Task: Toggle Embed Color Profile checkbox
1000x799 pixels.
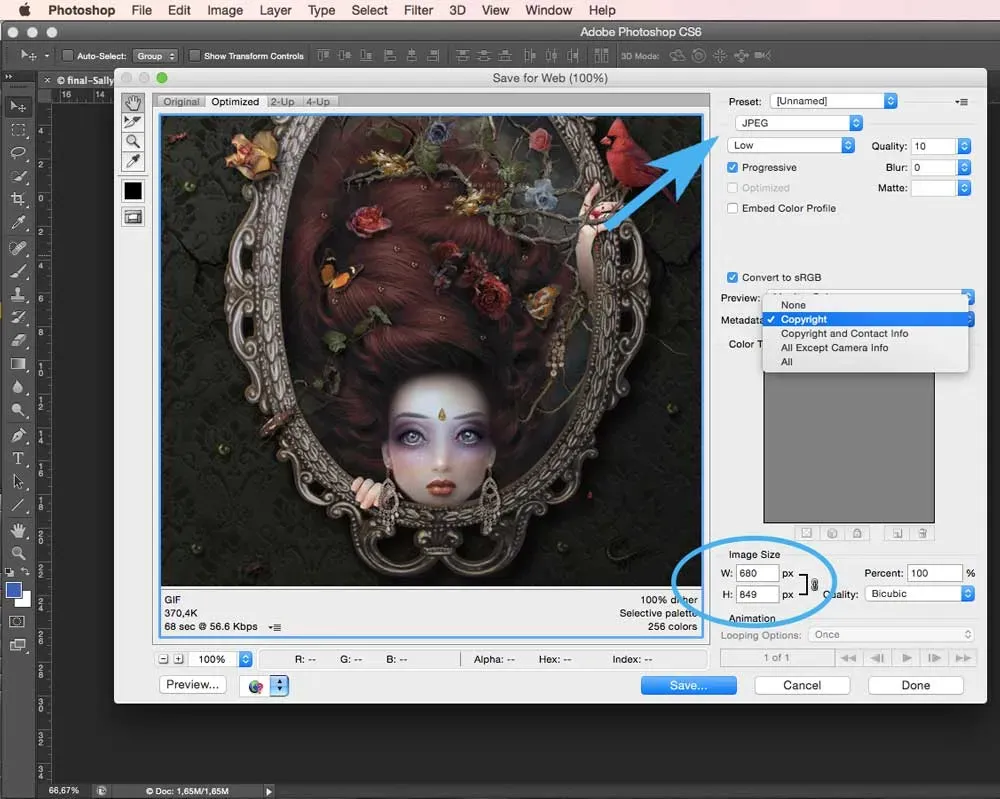Action: coord(733,208)
